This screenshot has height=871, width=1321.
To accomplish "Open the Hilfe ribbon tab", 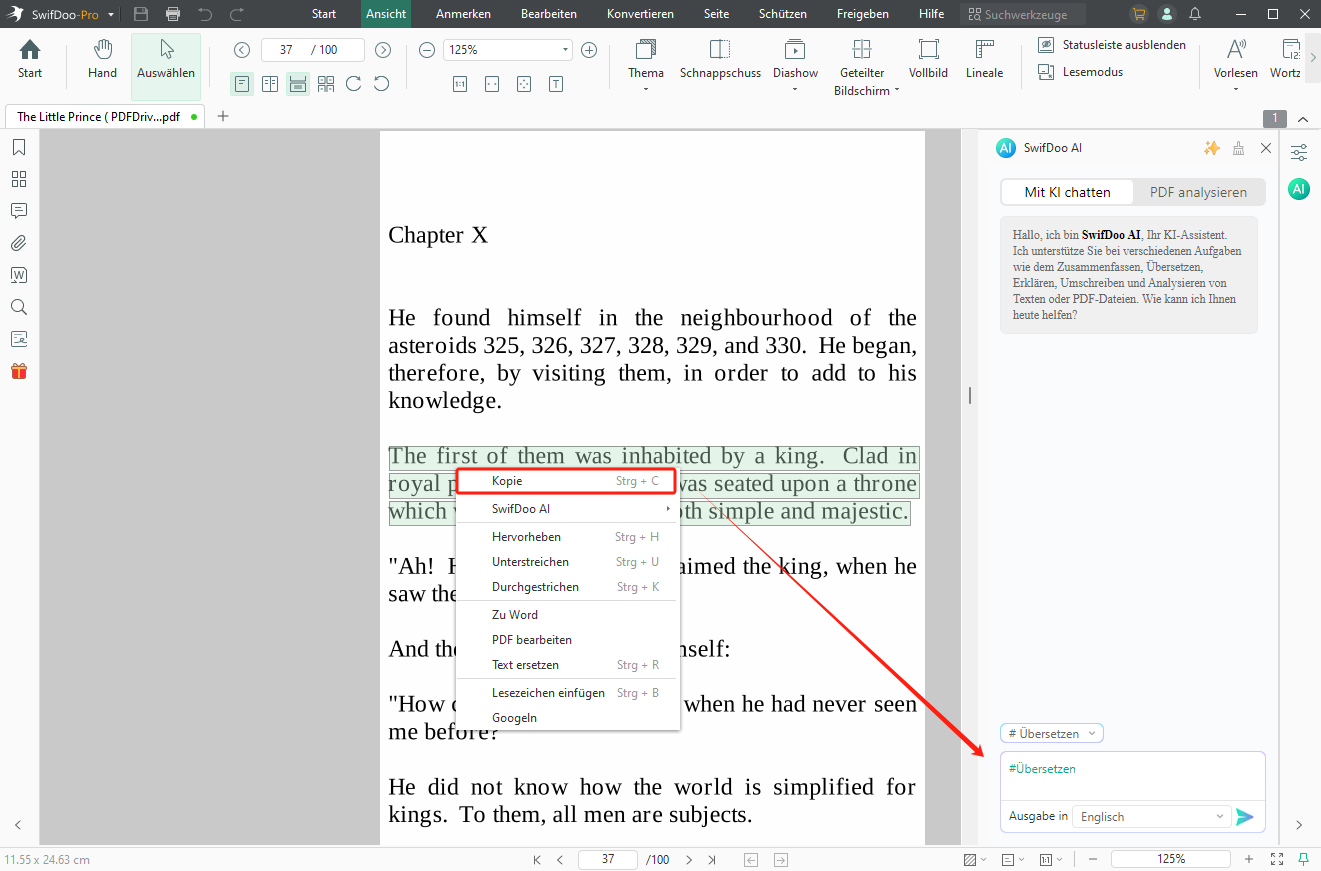I will coord(931,14).
